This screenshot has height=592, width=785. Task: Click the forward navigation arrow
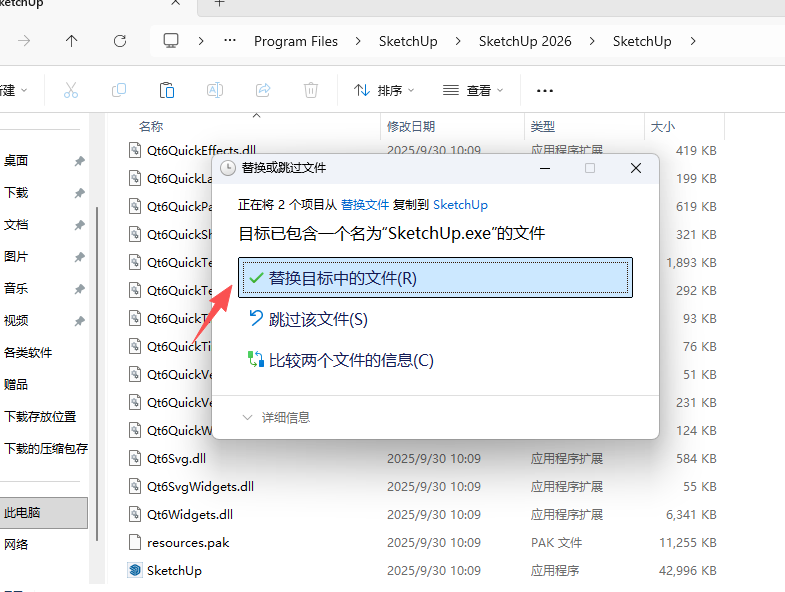tap(24, 41)
